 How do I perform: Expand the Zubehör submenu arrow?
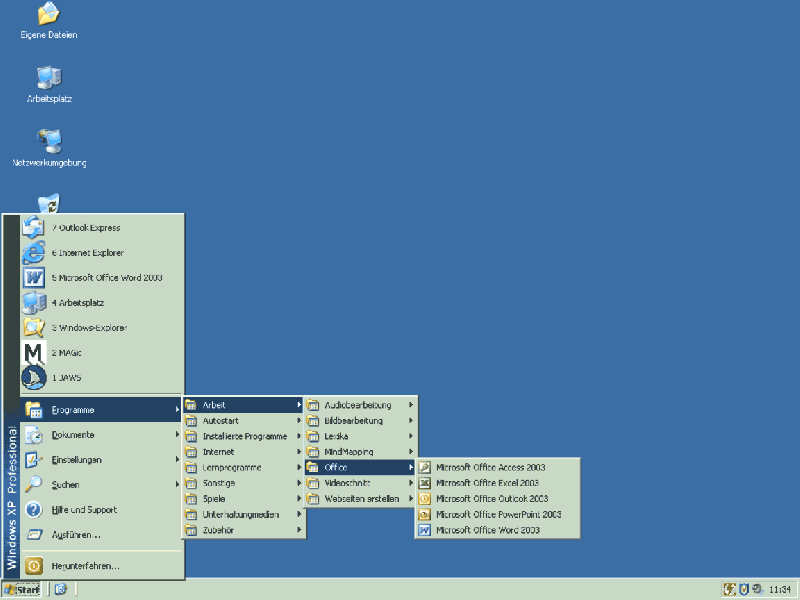(x=299, y=530)
